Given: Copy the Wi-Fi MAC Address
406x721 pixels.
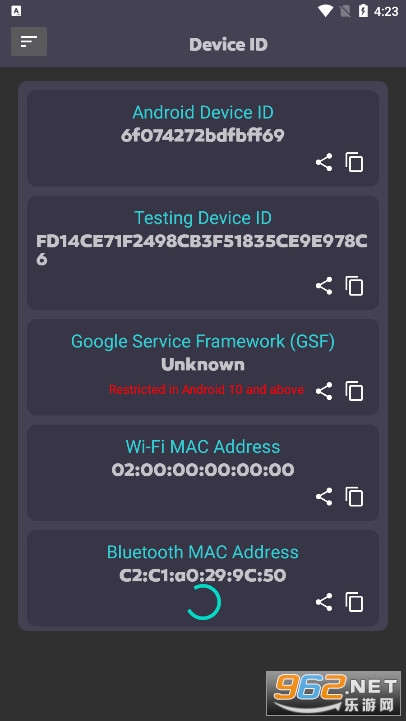Looking at the screenshot, I should coord(354,497).
